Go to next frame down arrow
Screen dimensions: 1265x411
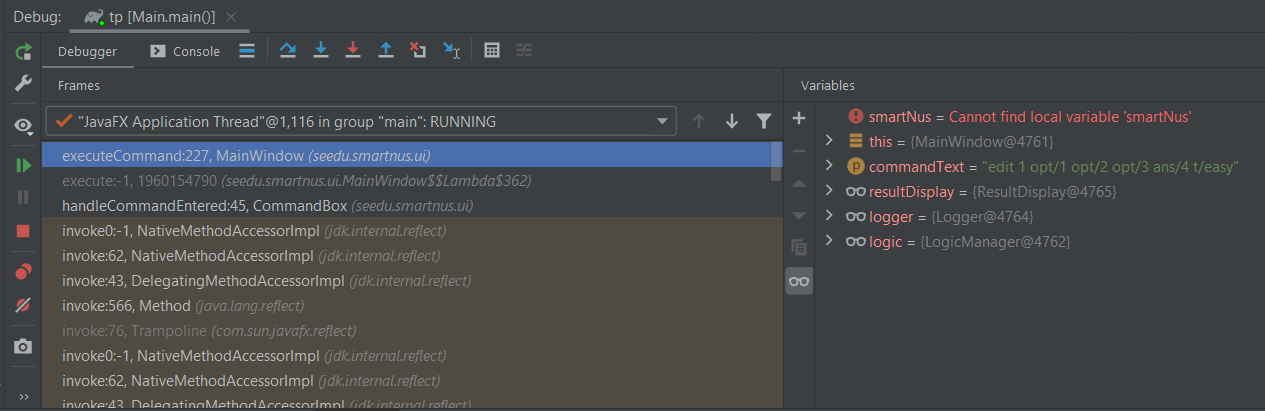tap(732, 121)
